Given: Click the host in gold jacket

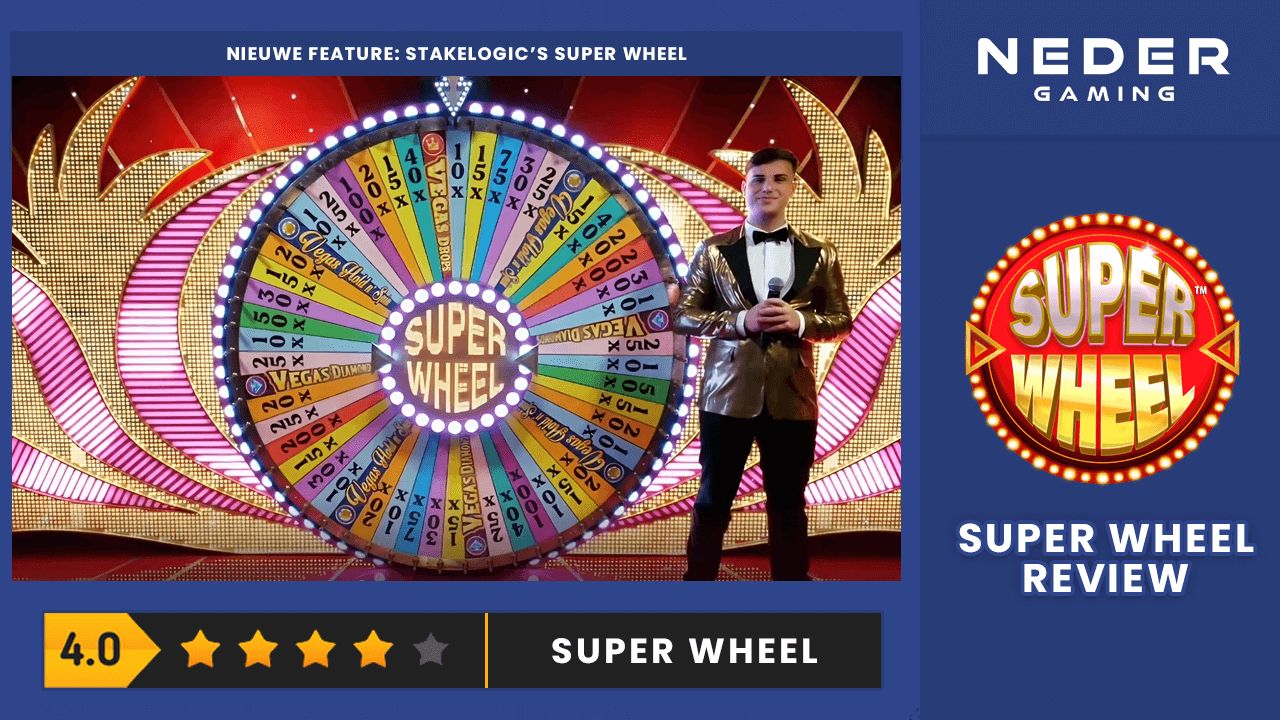Looking at the screenshot, I should tap(763, 364).
